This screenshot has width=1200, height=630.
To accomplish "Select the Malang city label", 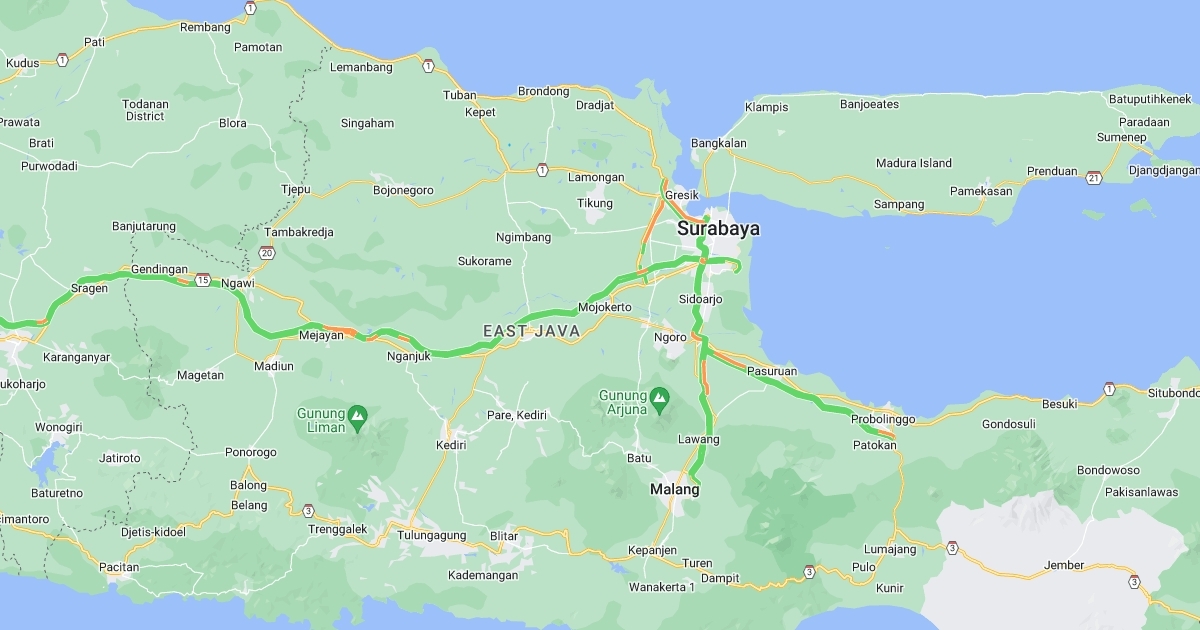I will tap(675, 490).
